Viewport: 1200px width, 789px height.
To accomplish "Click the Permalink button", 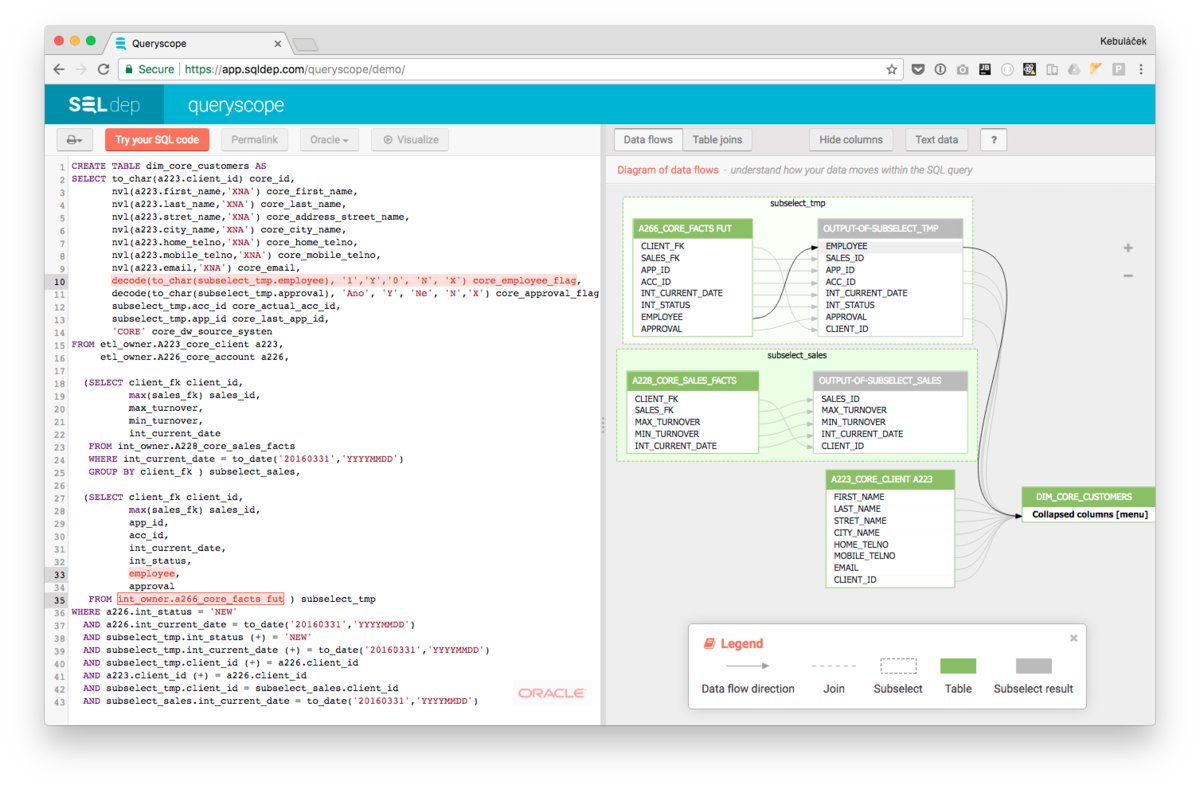I will point(257,139).
